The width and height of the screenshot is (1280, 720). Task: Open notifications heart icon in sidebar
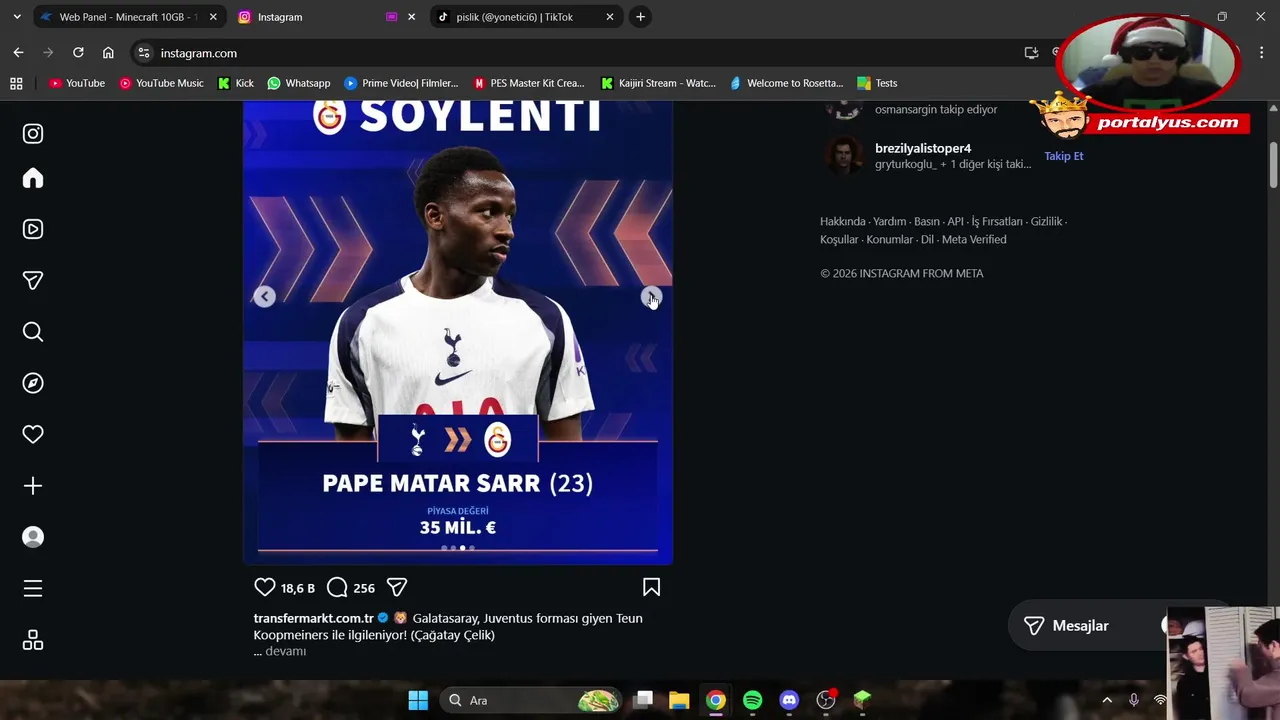(x=33, y=434)
